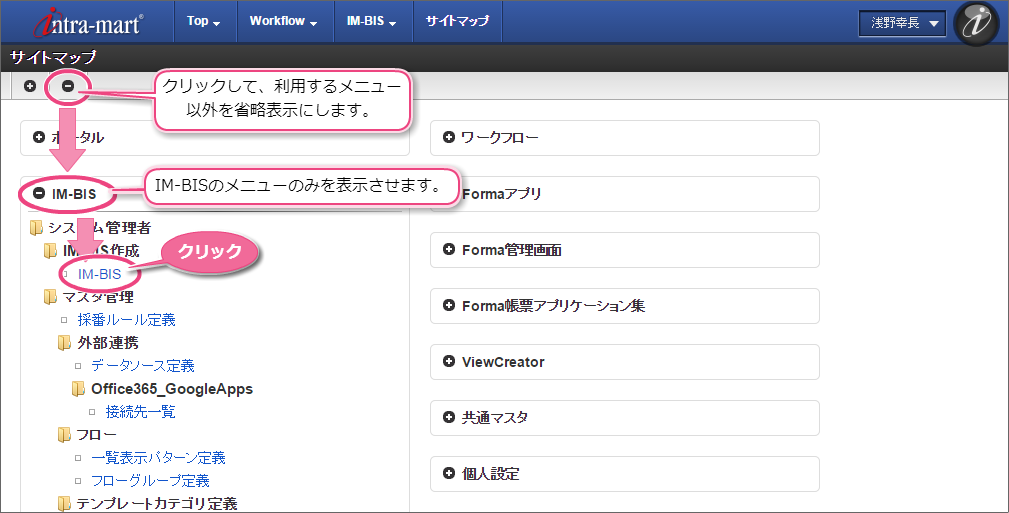Click the マスタ管理 folder icon

pos(50,297)
